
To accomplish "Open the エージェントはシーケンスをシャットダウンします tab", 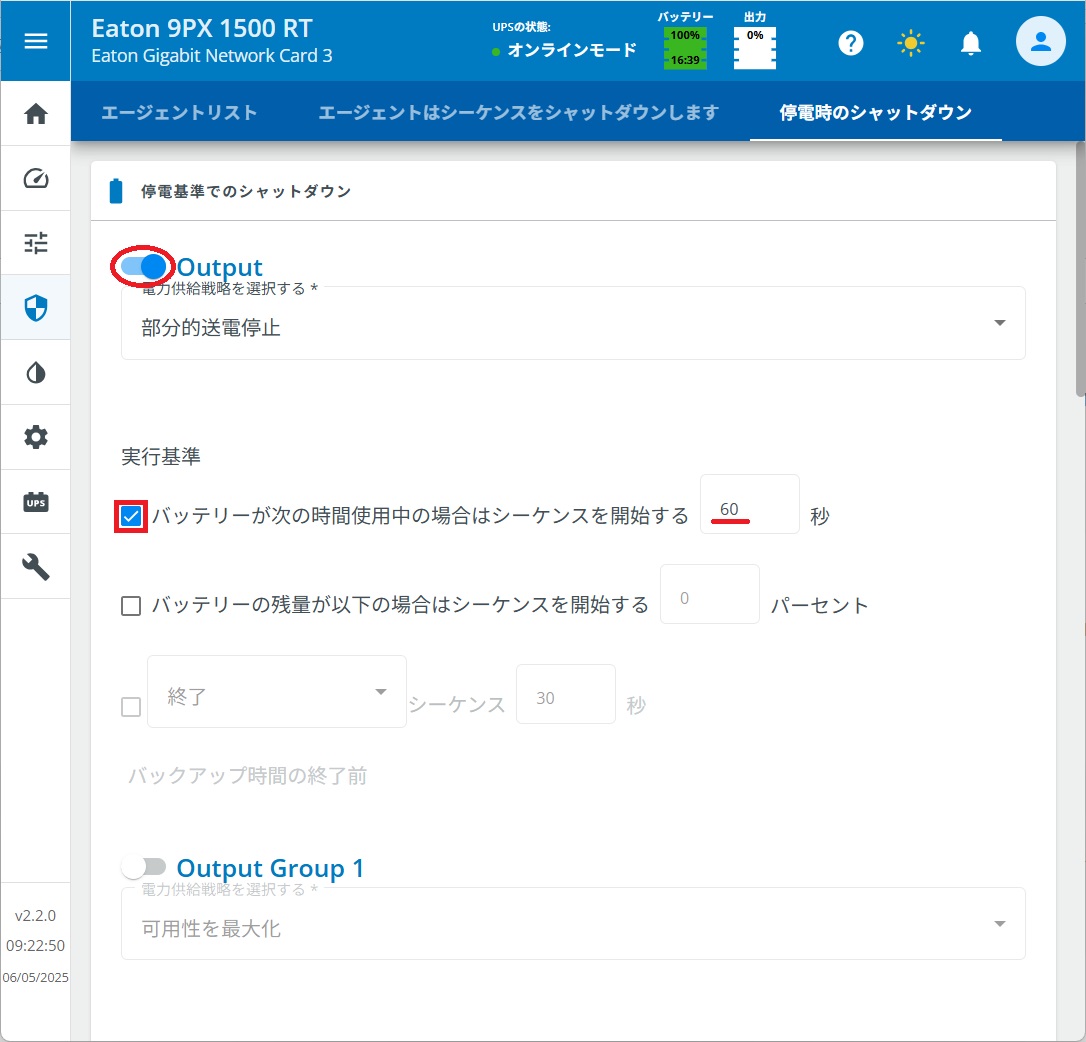I will click(x=519, y=112).
